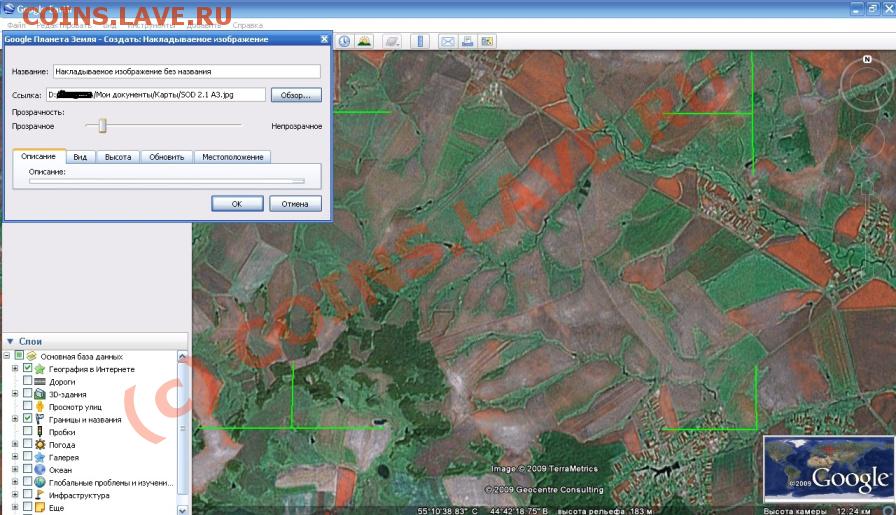Click the overview globe mini map

tap(829, 470)
